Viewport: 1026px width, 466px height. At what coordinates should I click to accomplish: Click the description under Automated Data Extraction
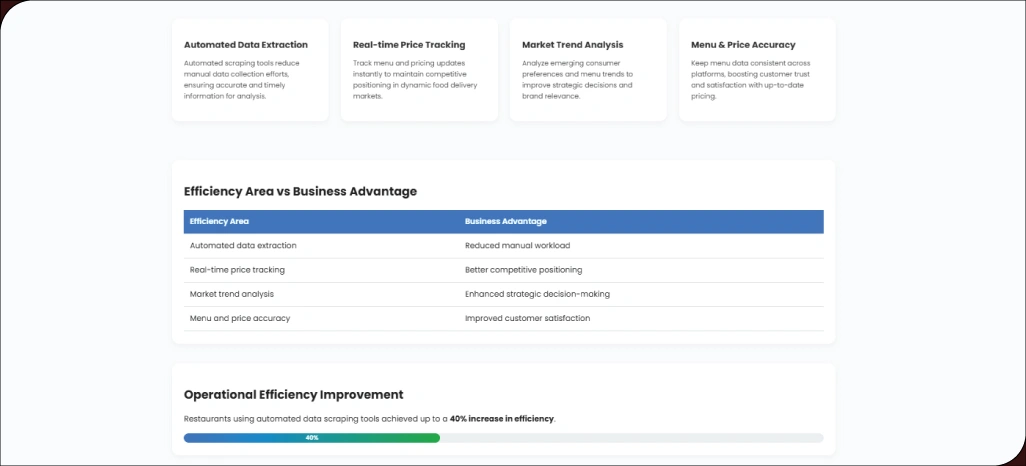coord(241,80)
